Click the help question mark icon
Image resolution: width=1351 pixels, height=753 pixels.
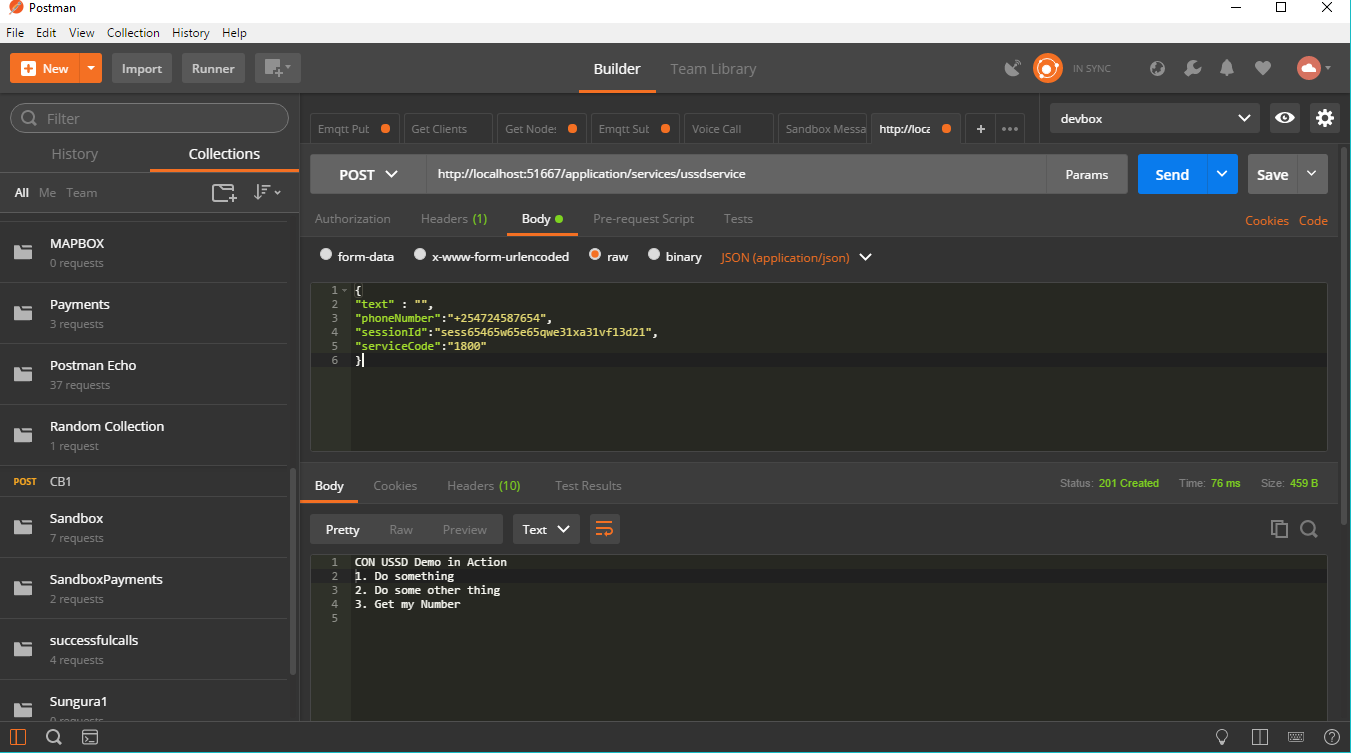pyautogui.click(x=1331, y=737)
